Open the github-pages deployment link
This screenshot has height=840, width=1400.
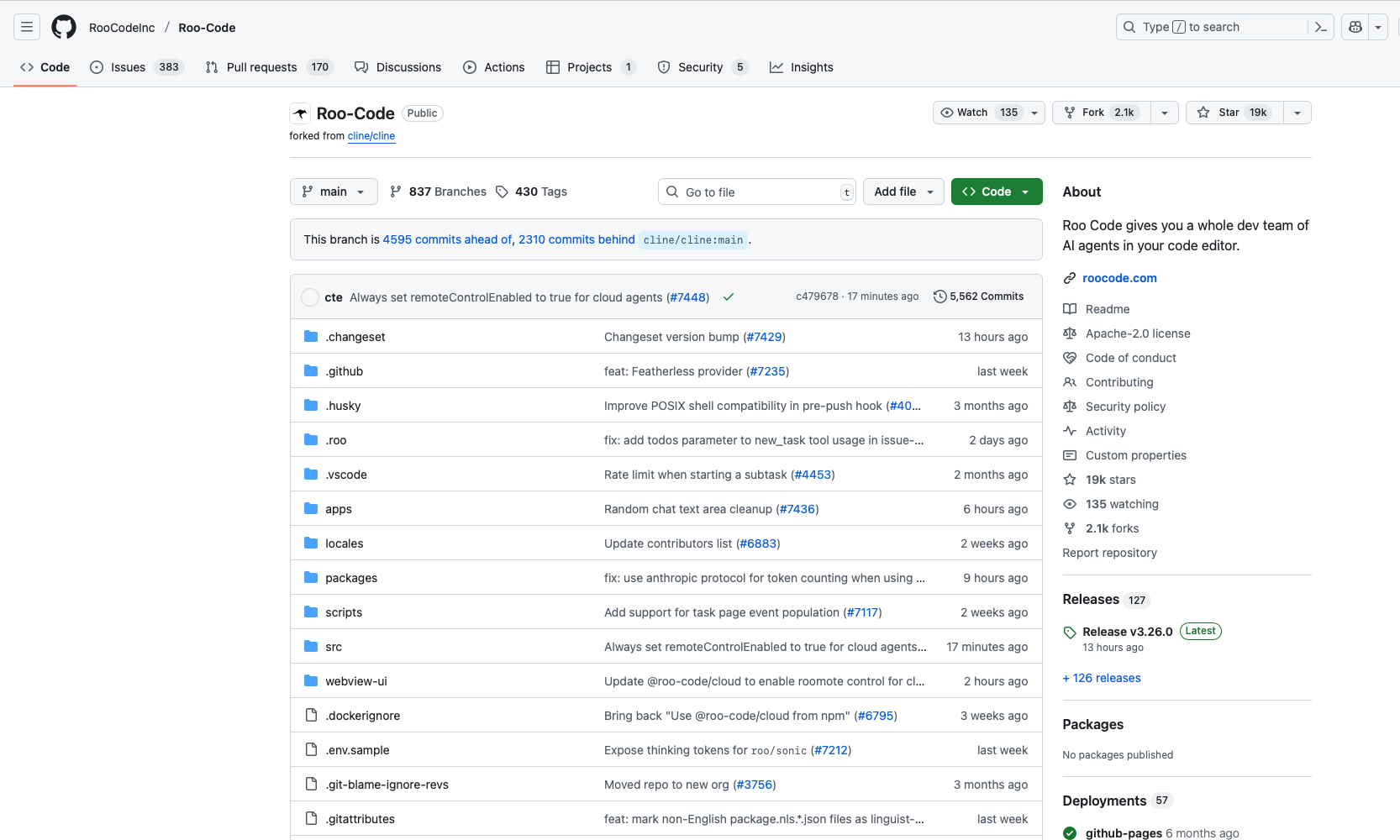tap(1124, 833)
